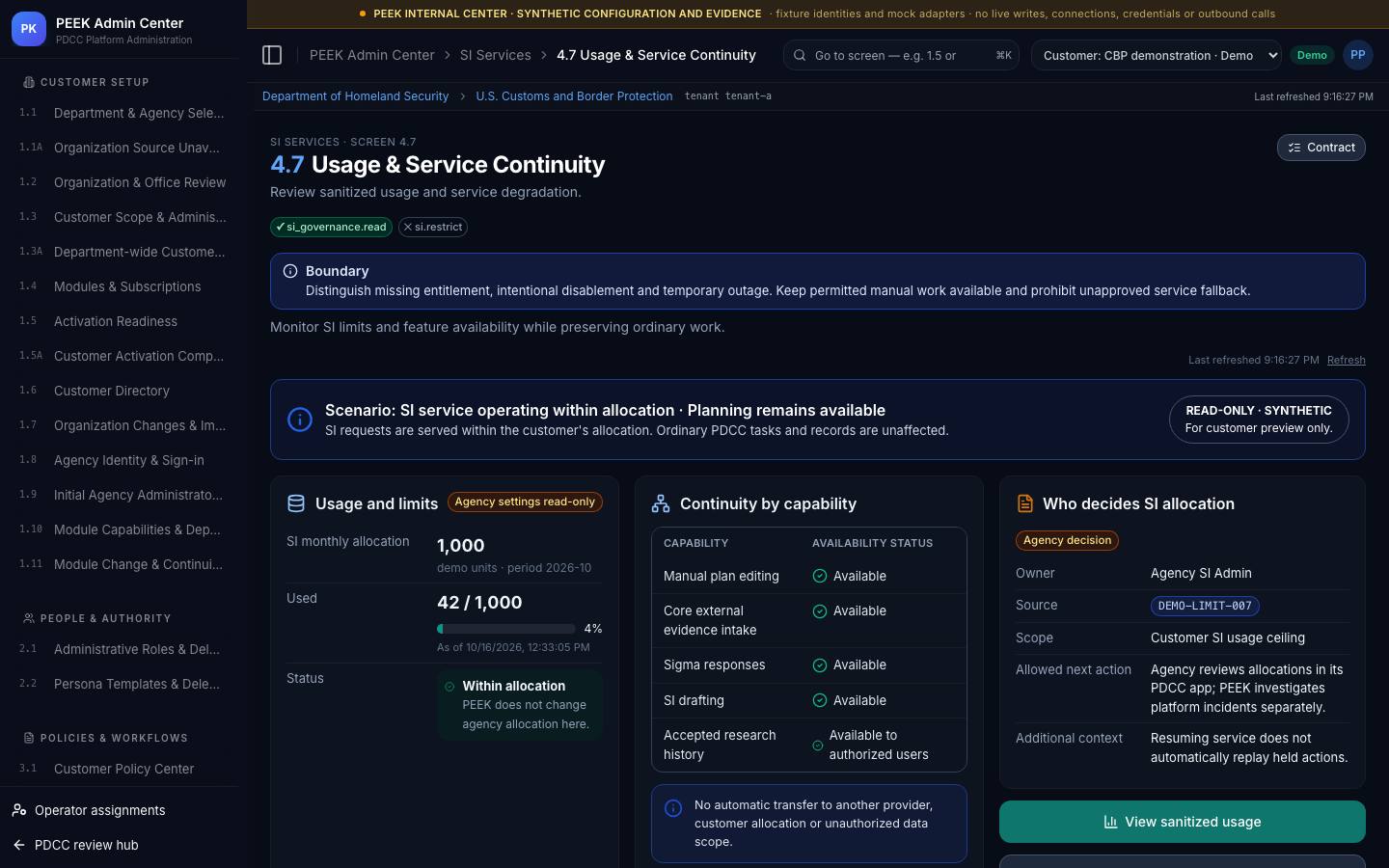Click the Within allocation status check icon
Image resolution: width=1389 pixels, height=868 pixels.
[449, 687]
